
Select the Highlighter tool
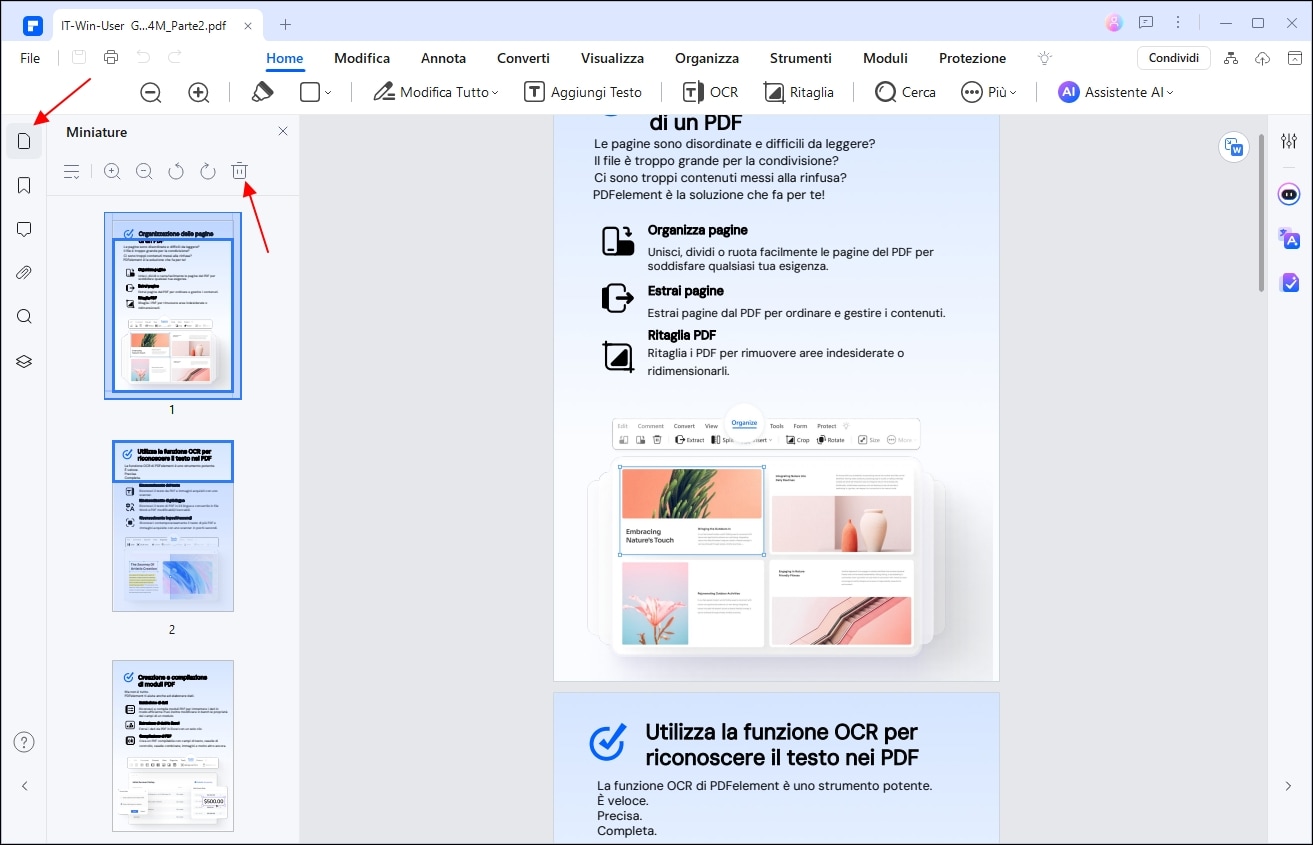tap(262, 92)
